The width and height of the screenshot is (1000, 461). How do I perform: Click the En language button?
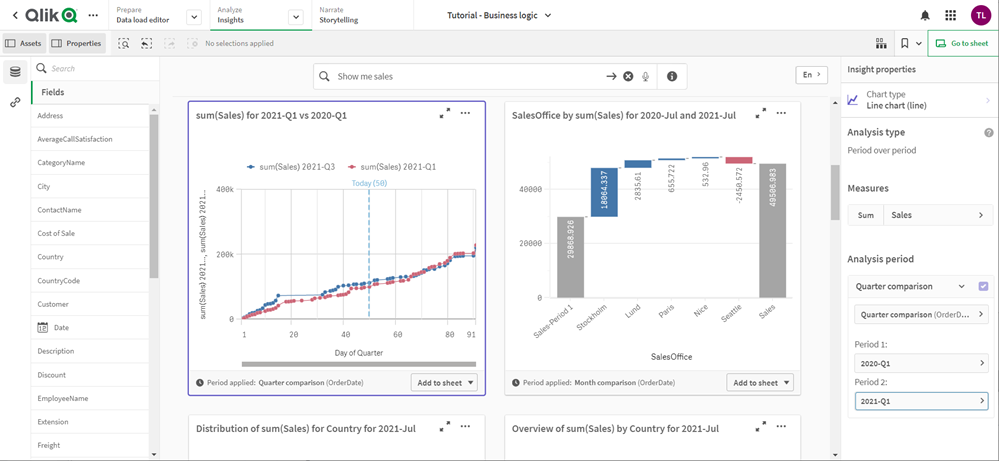[810, 75]
